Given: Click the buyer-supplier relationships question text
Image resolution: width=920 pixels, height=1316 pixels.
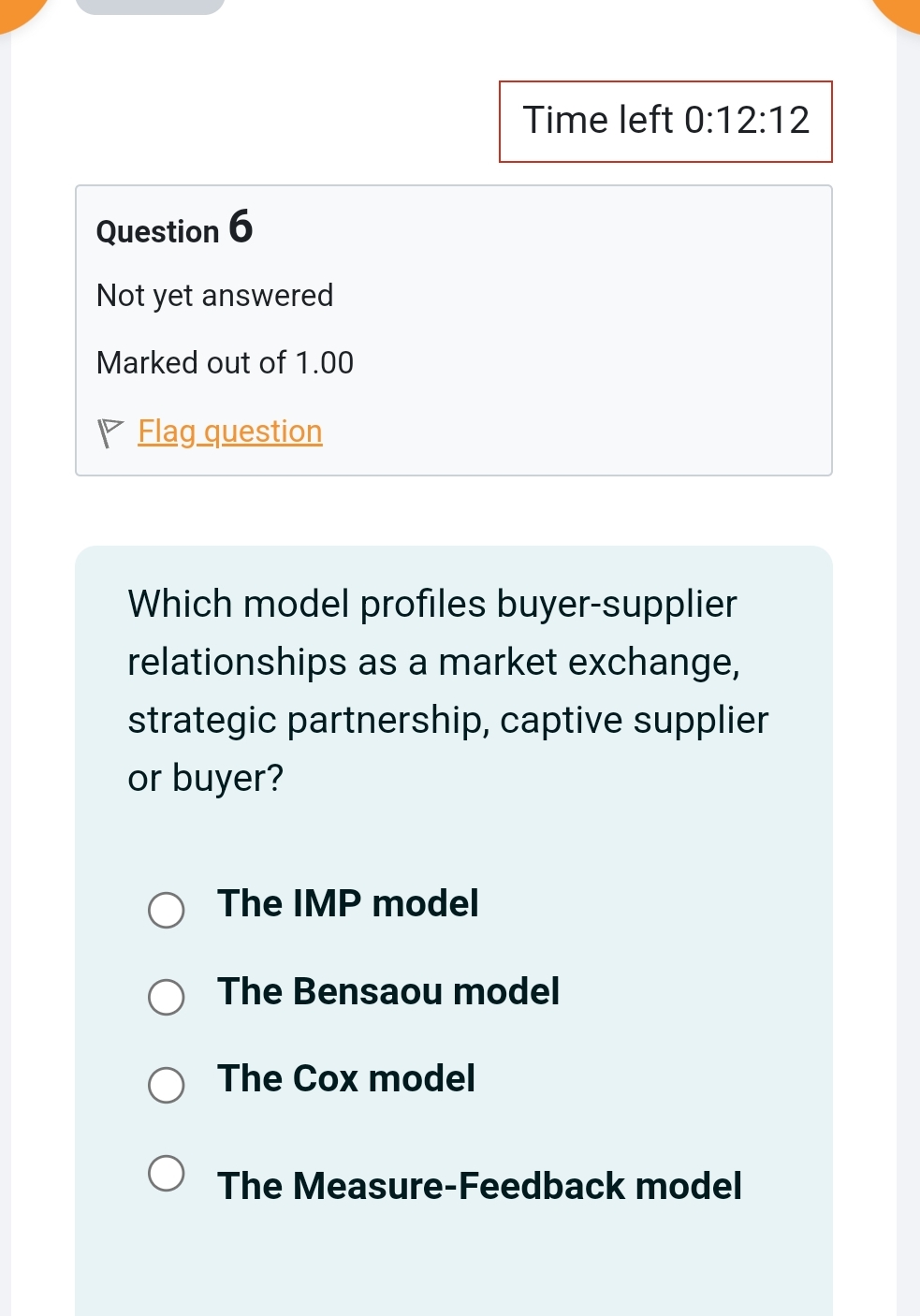Looking at the screenshot, I should [447, 662].
